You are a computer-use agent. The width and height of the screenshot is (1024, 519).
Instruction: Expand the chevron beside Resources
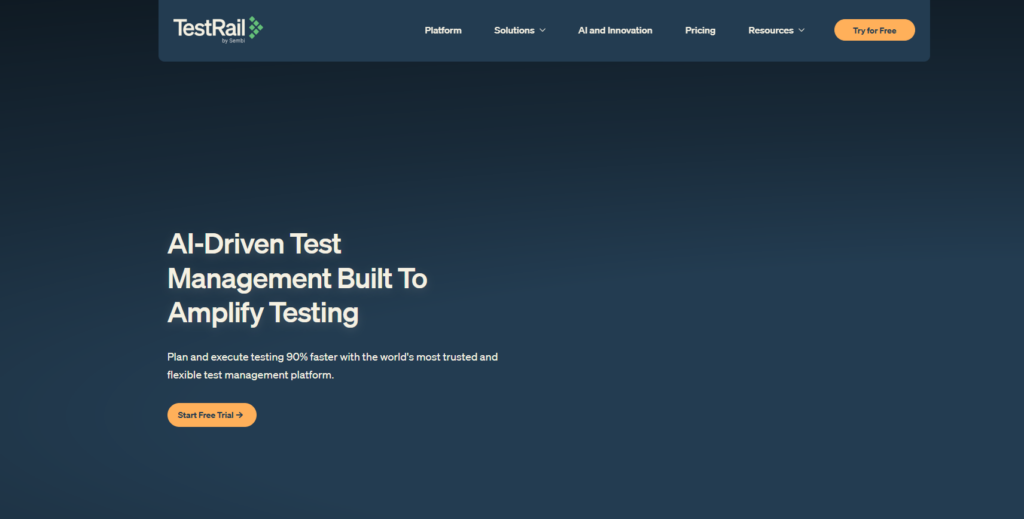tap(801, 31)
